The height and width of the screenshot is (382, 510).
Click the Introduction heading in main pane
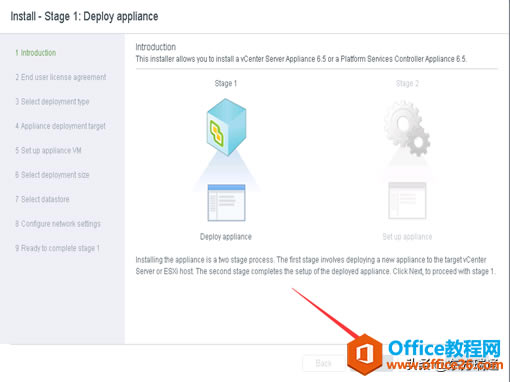pyautogui.click(x=156, y=47)
